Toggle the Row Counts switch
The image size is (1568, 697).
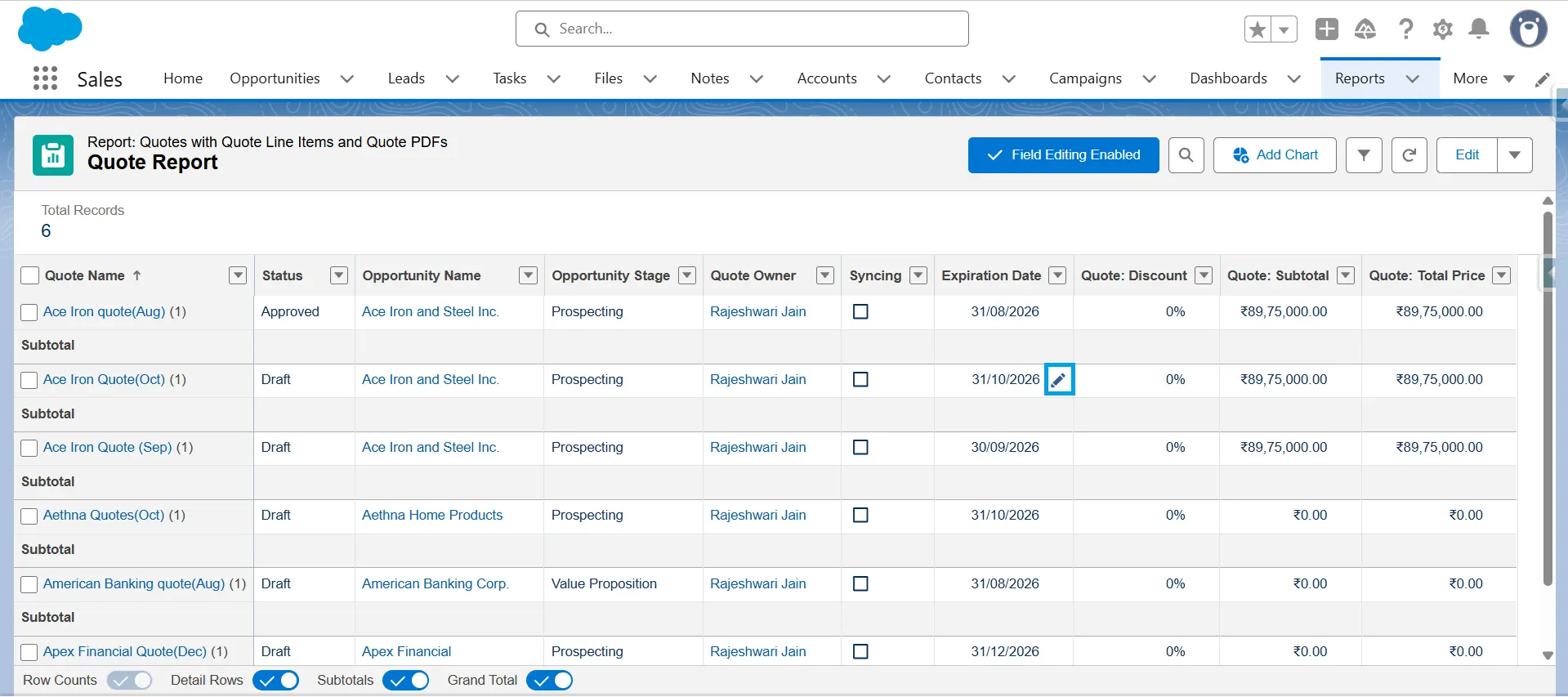pyautogui.click(x=130, y=681)
